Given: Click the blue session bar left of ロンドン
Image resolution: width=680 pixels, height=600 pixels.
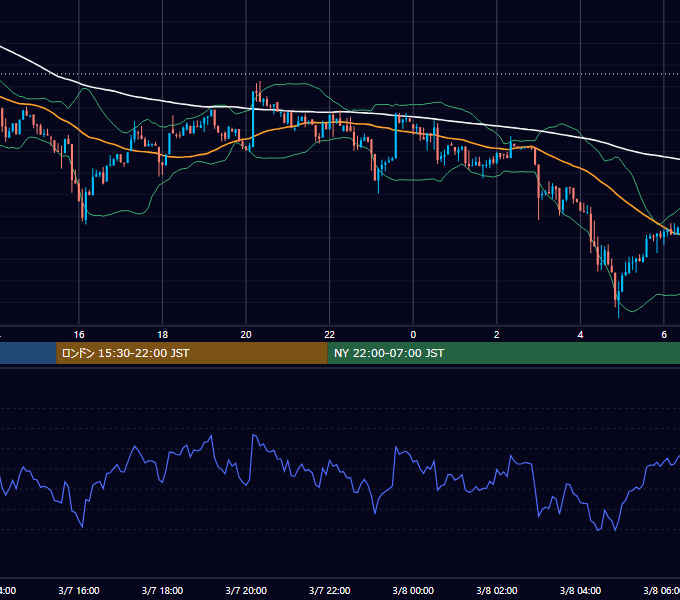Looking at the screenshot, I should (28, 353).
